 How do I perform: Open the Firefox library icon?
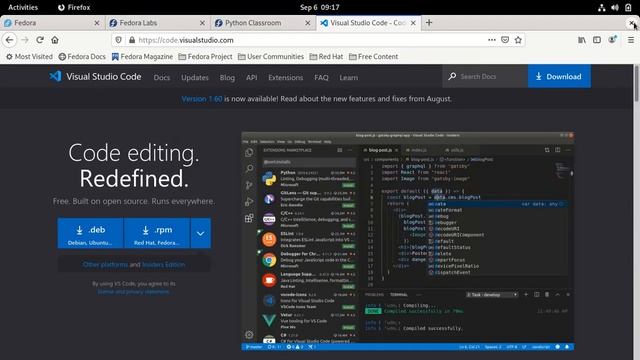click(582, 40)
